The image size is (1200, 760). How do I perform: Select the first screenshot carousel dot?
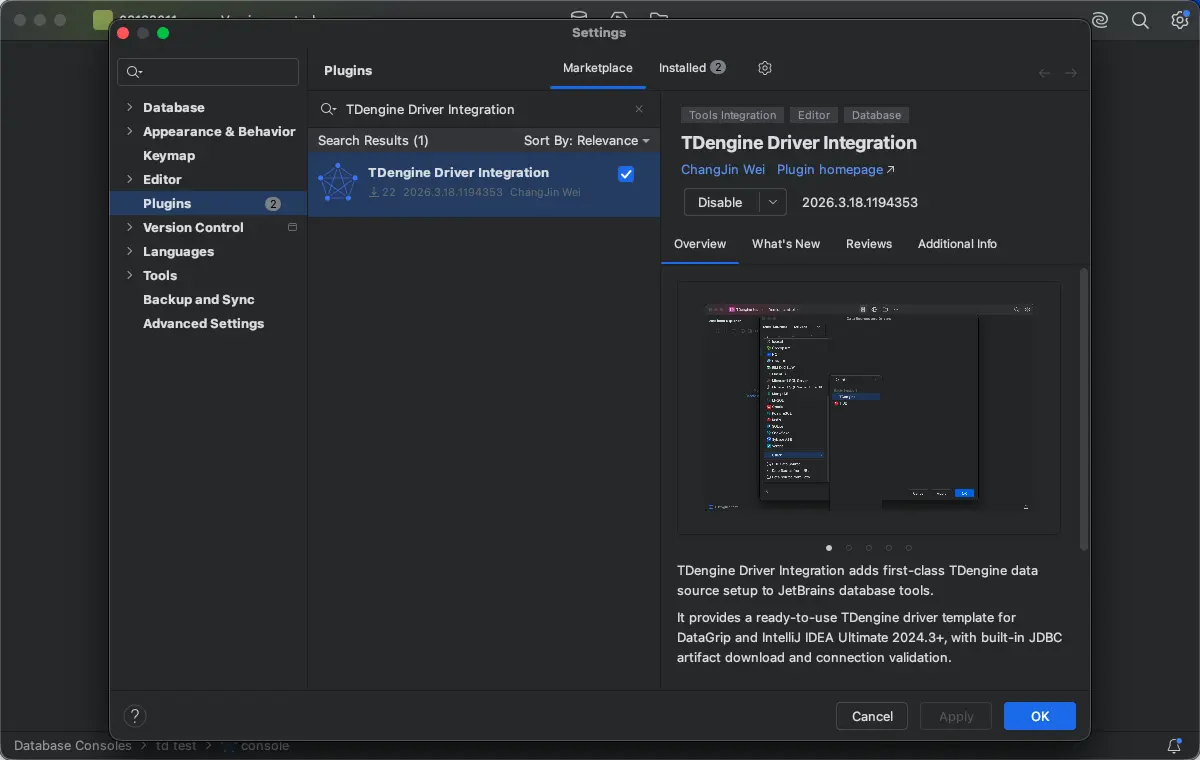(x=829, y=548)
